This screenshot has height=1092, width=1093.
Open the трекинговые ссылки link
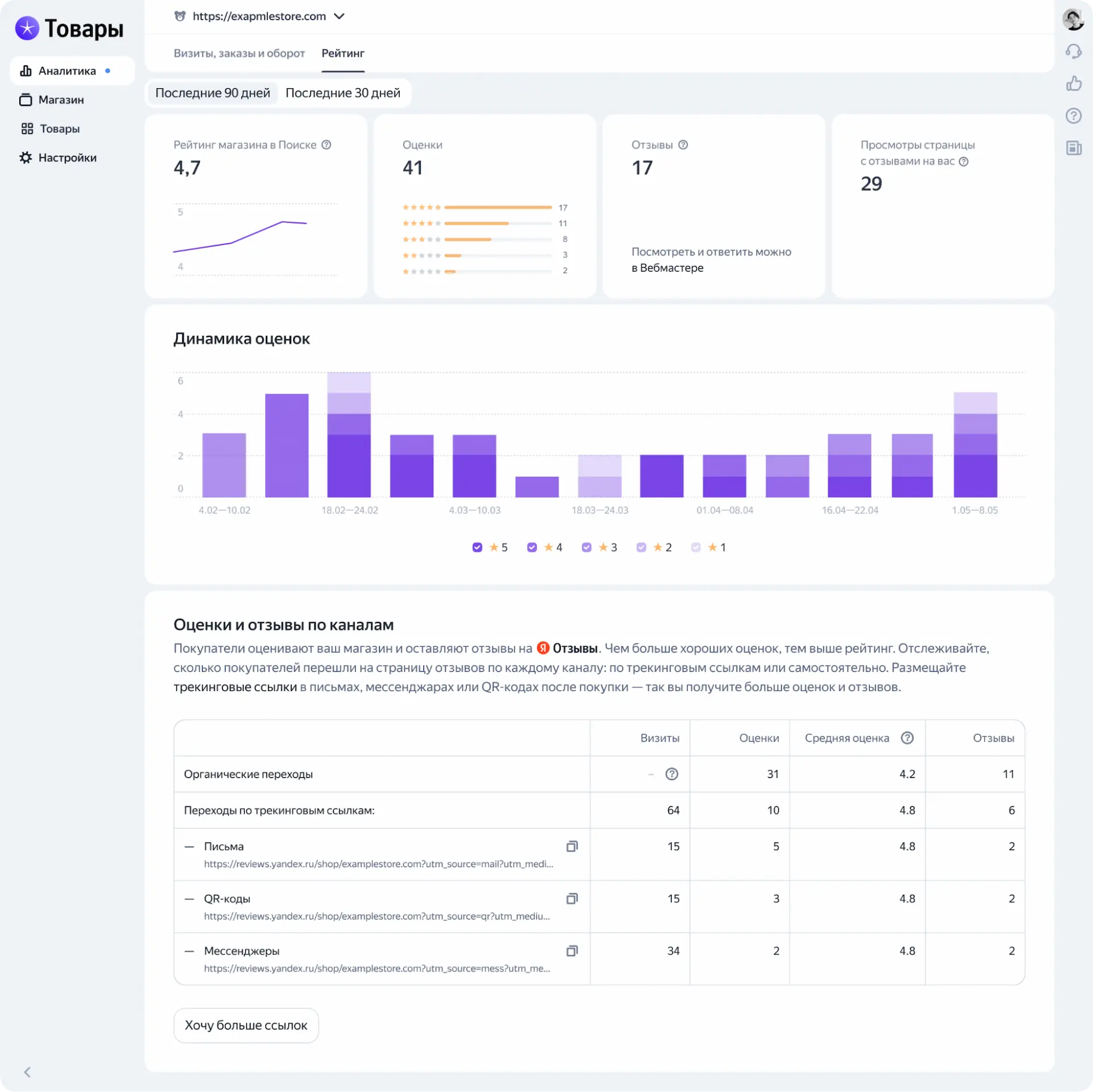coord(235,687)
